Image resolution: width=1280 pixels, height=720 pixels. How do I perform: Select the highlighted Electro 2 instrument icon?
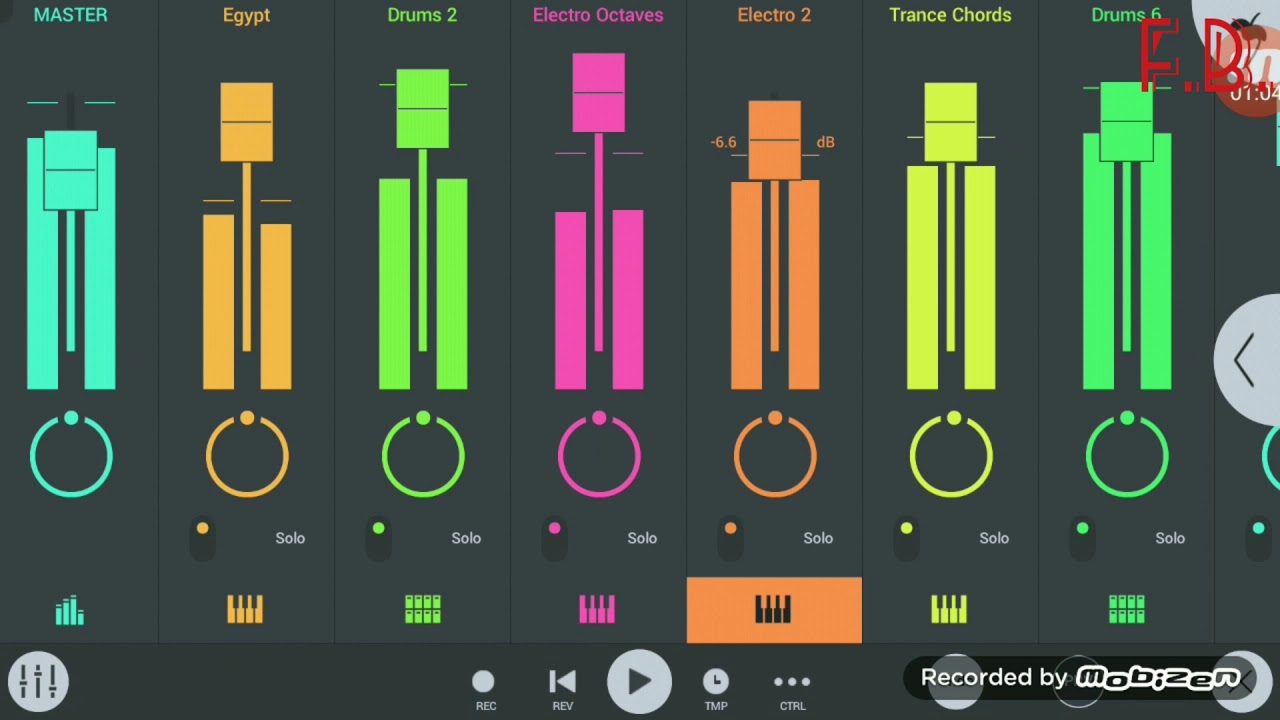click(774, 610)
